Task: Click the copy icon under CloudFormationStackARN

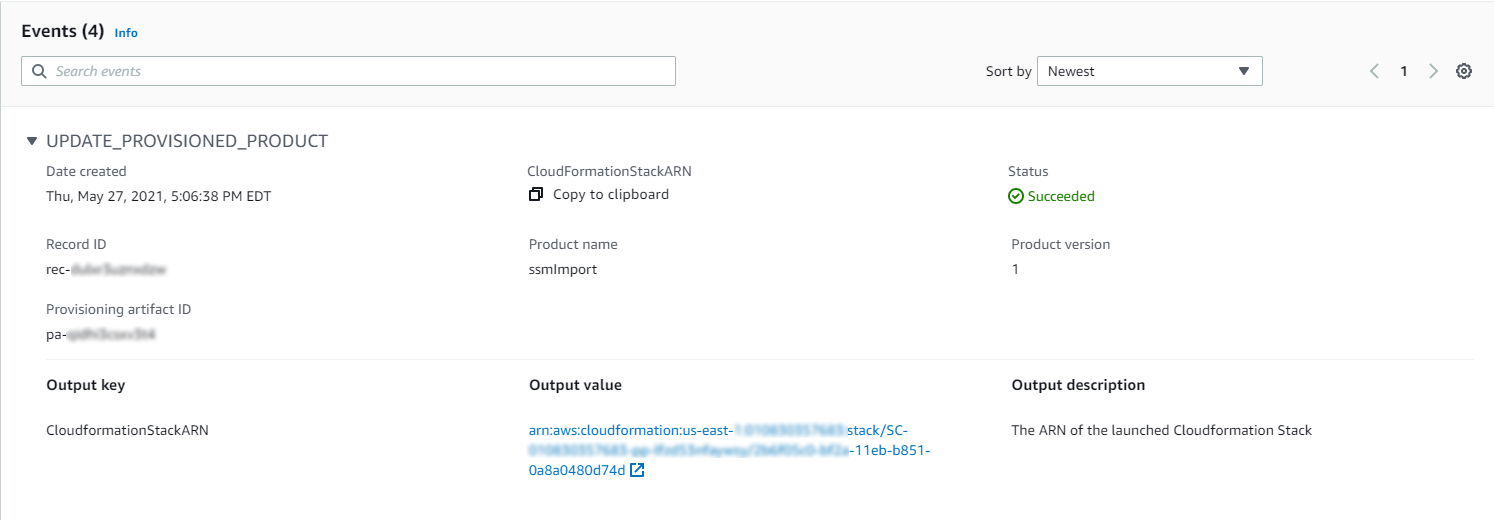Action: (536, 195)
